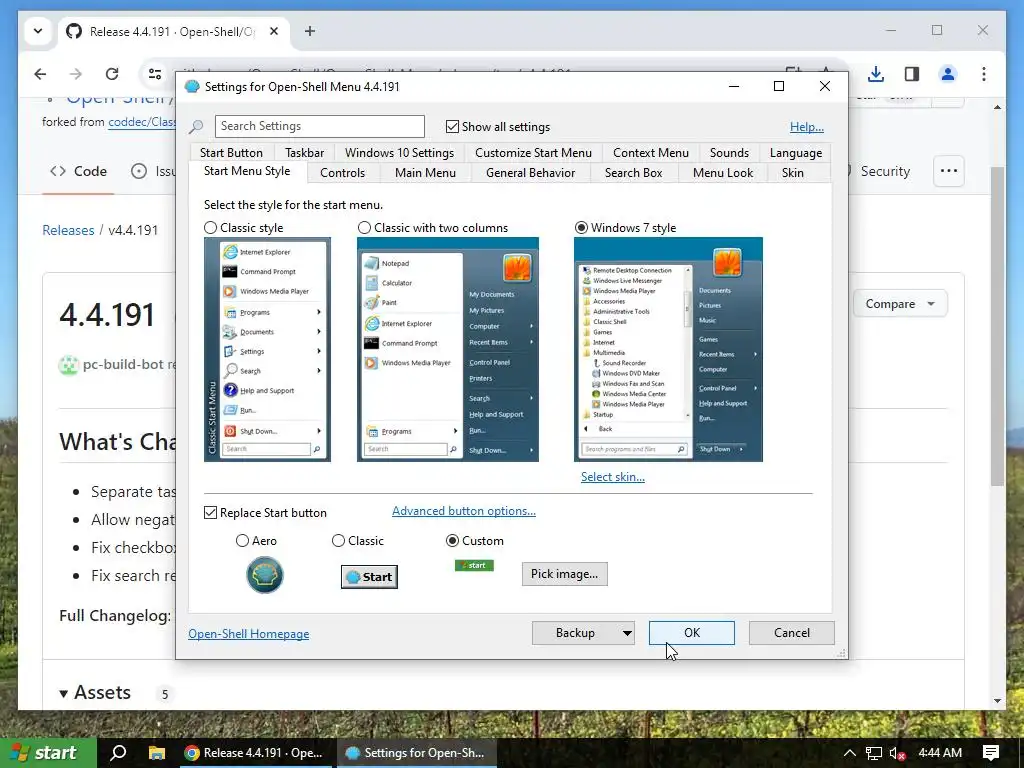1024x768 pixels.
Task: Select Windows 7 style radio button
Action: 581,228
